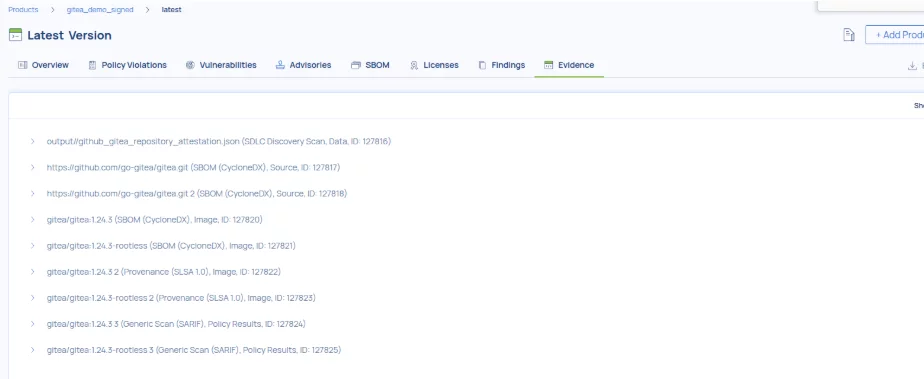Select the SDLC Discovery Scan attestation entry text

click(x=219, y=141)
